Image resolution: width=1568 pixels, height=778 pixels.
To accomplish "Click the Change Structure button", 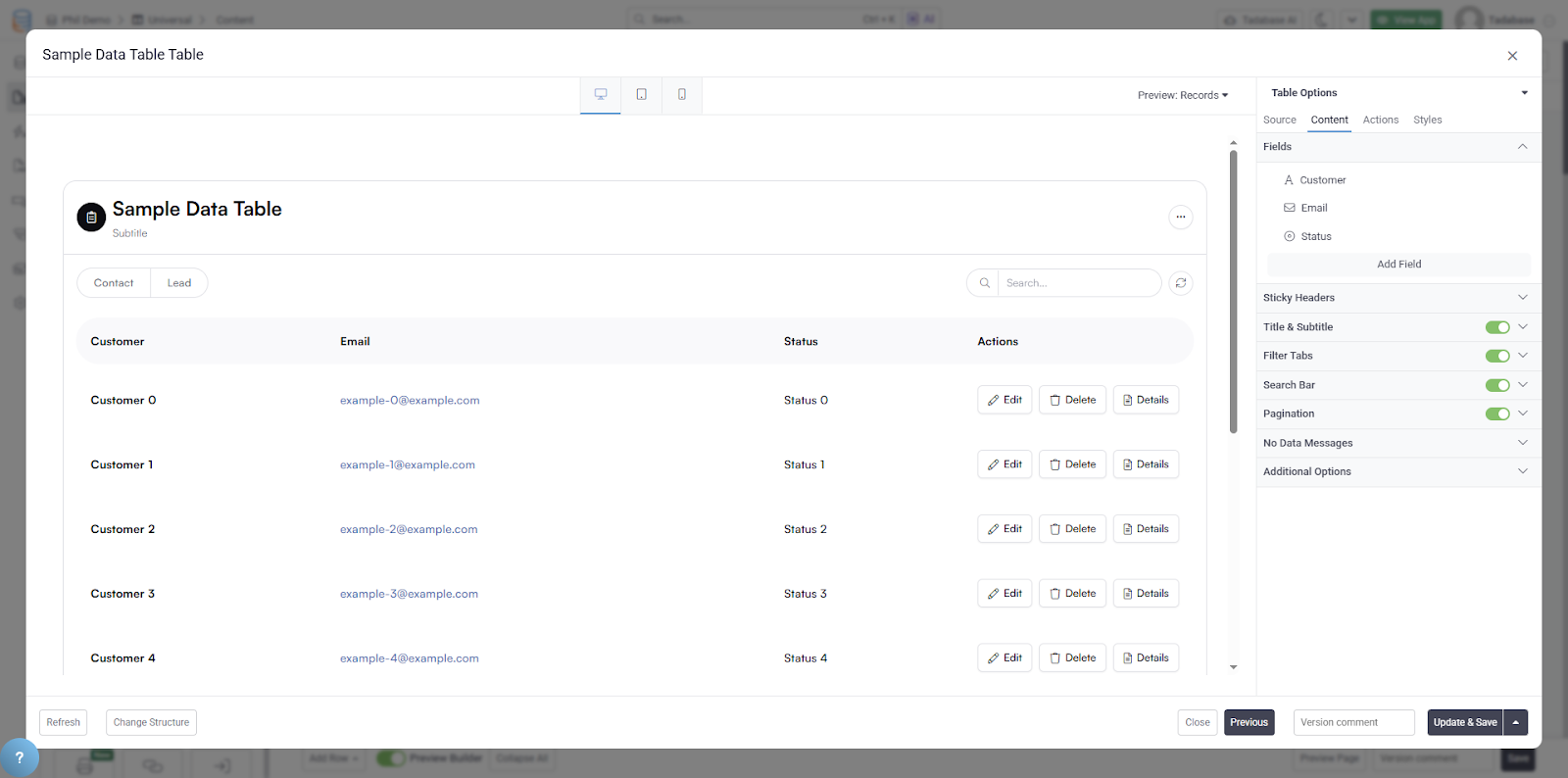I will [x=151, y=722].
